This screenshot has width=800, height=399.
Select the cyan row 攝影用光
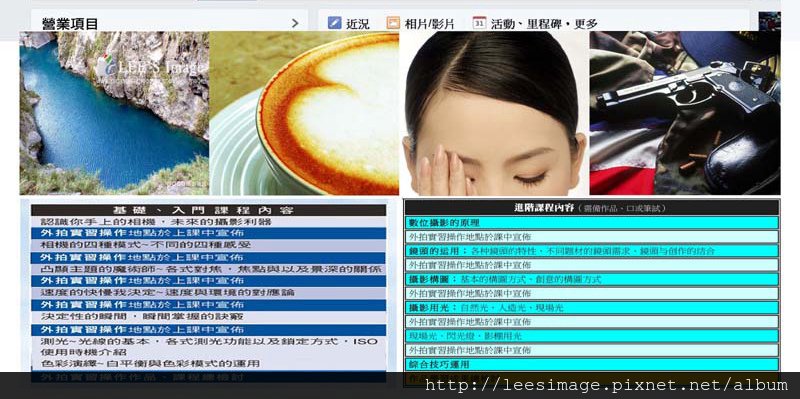click(592, 308)
